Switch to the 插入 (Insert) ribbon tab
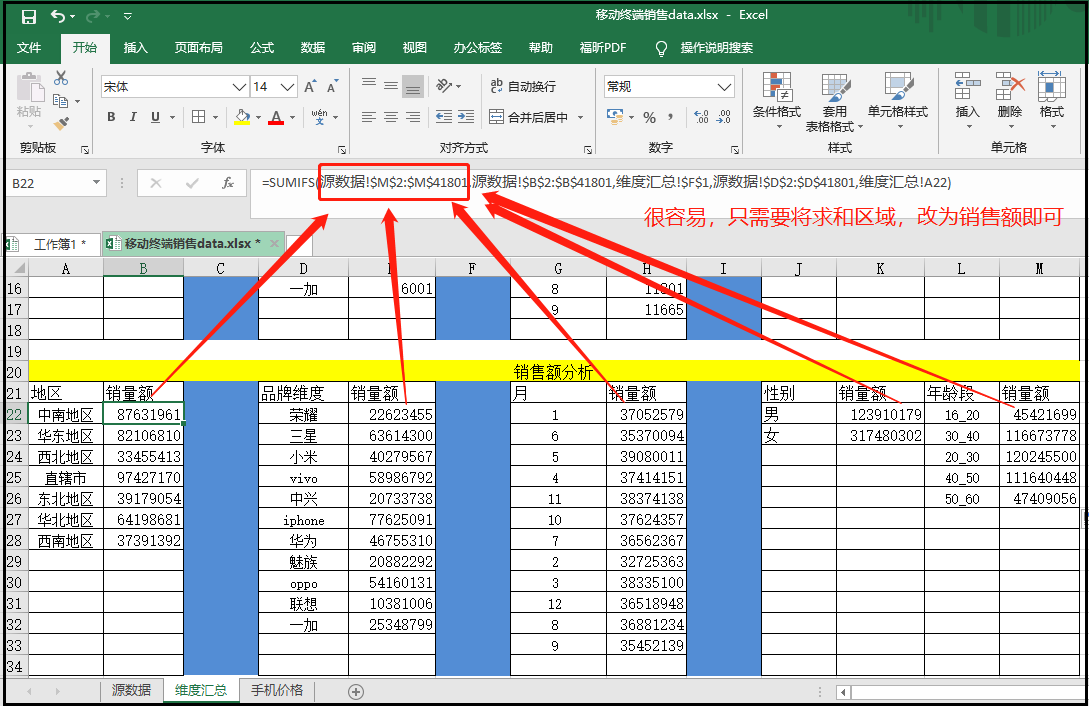 (x=135, y=48)
